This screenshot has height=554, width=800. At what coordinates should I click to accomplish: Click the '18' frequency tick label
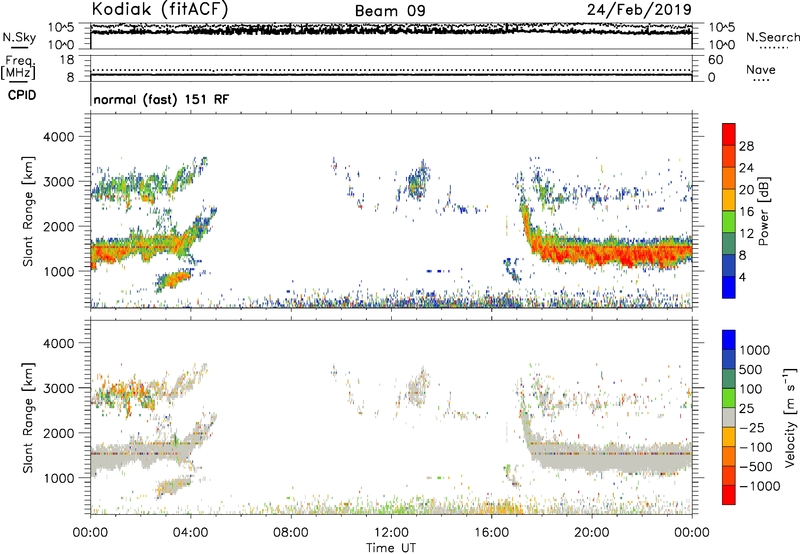(x=67, y=60)
